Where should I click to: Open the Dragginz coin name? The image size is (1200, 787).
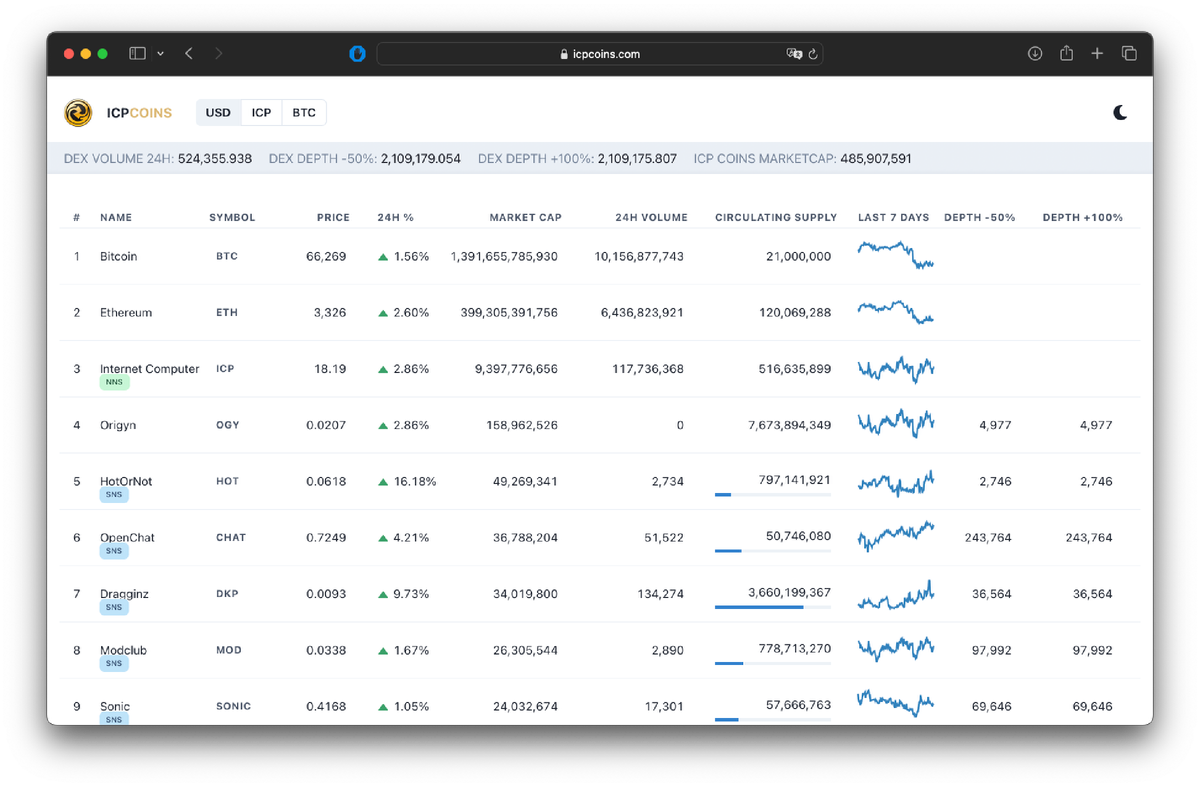[124, 594]
